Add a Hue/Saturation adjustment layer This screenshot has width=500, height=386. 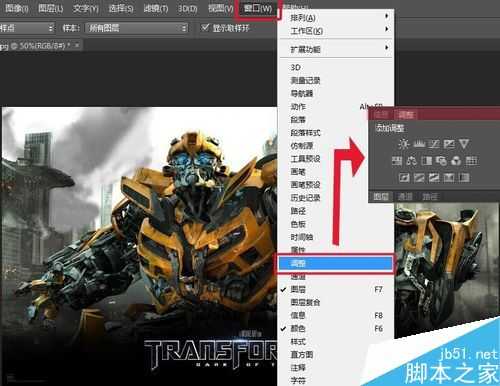click(x=397, y=161)
